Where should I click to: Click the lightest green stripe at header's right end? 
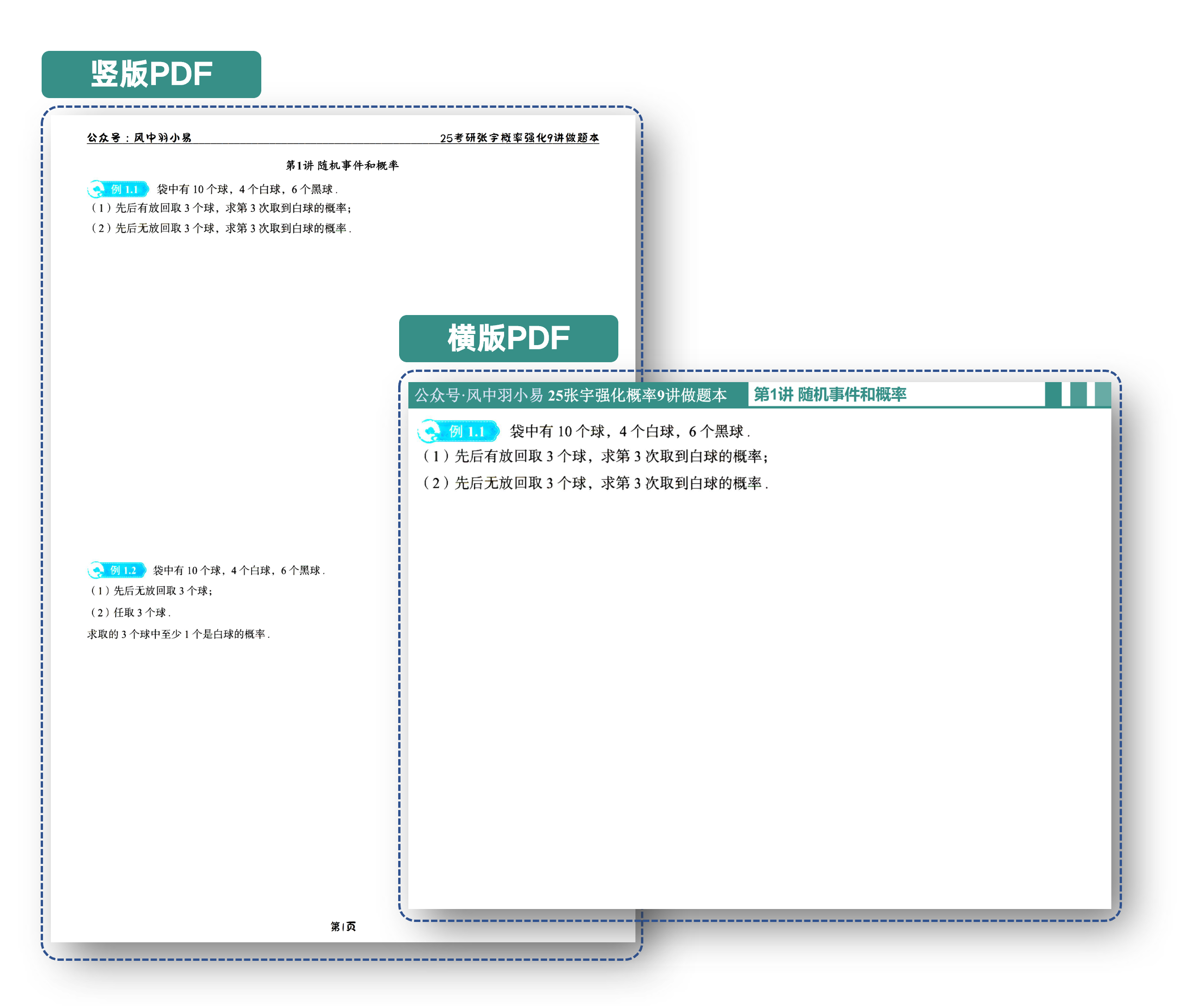tap(1103, 394)
